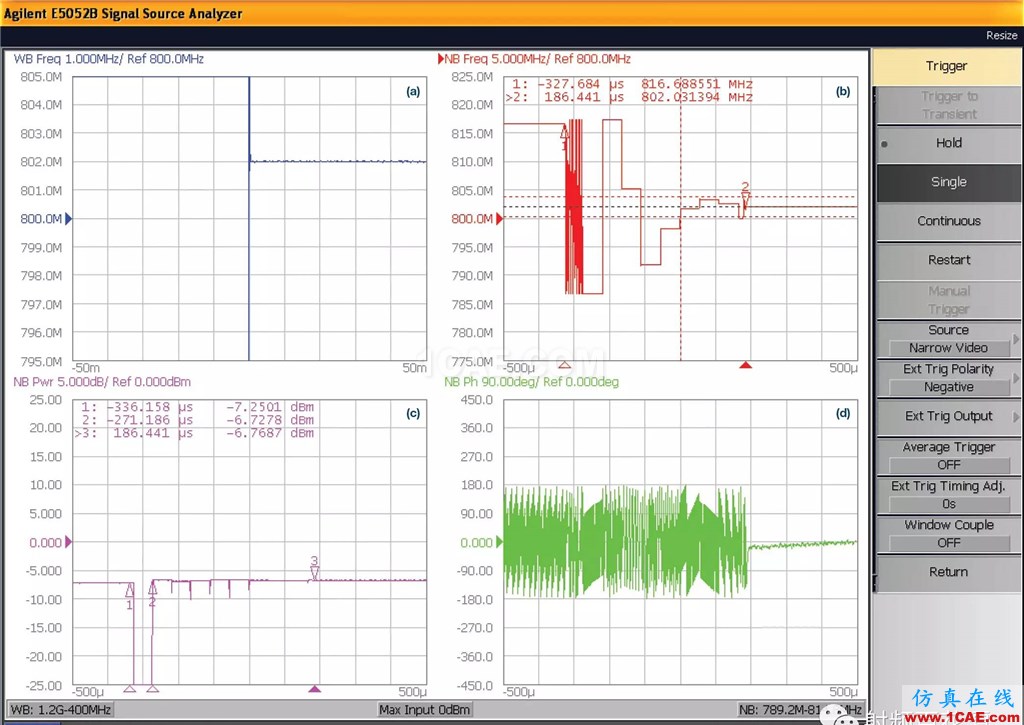This screenshot has width=1024, height=725.
Task: Click the Restart softkey
Action: [x=948, y=260]
